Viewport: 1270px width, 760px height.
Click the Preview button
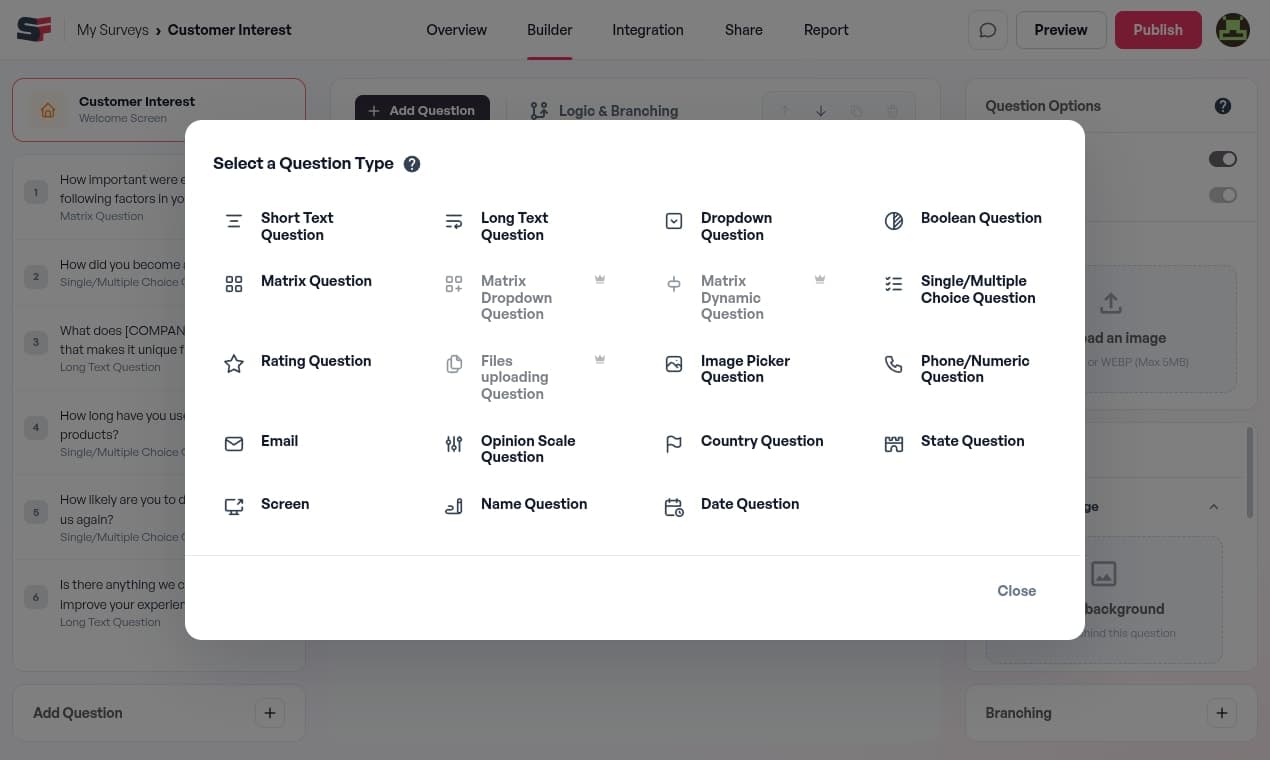point(1061,30)
